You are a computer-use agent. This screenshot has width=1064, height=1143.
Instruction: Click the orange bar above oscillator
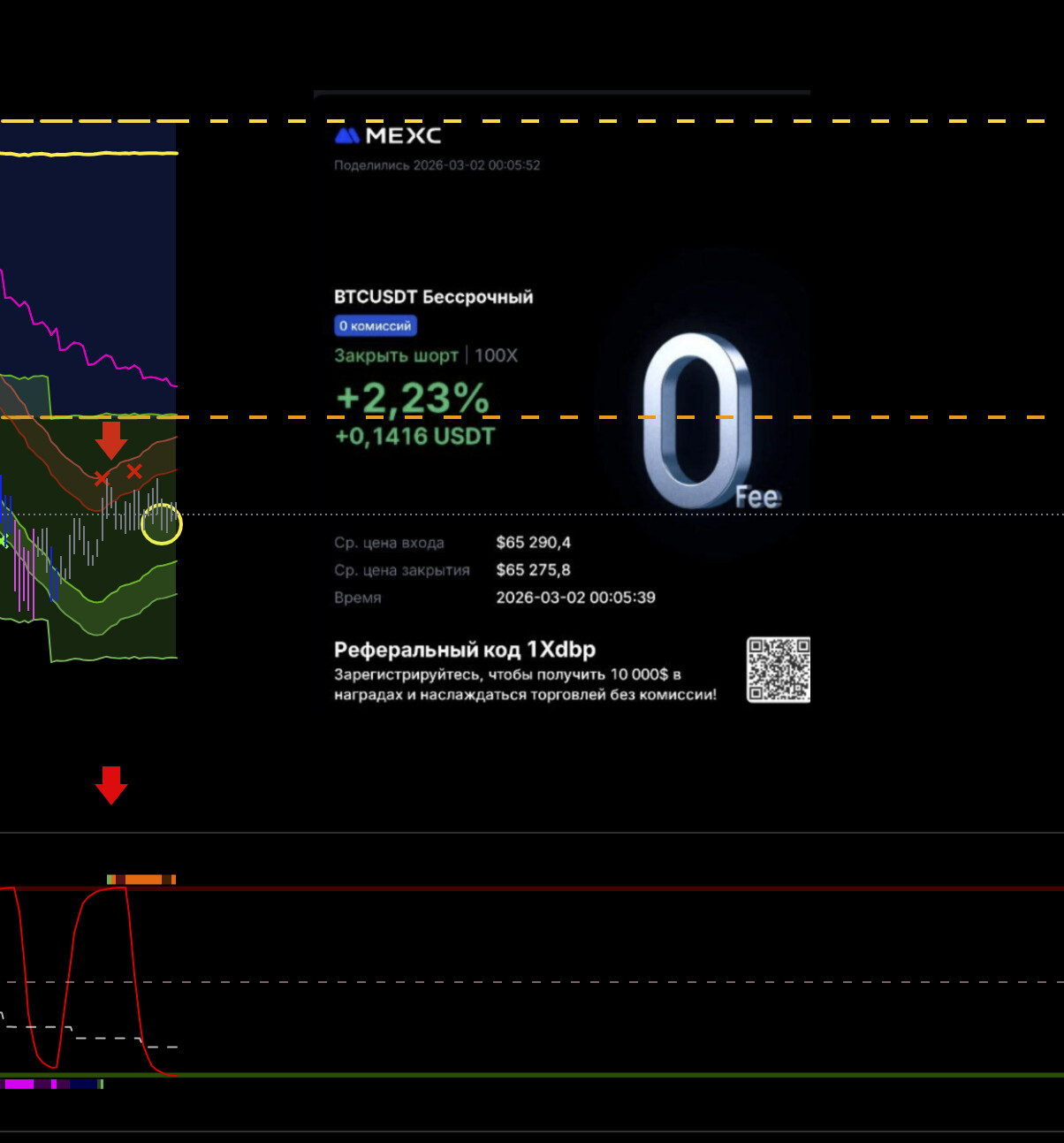143,880
